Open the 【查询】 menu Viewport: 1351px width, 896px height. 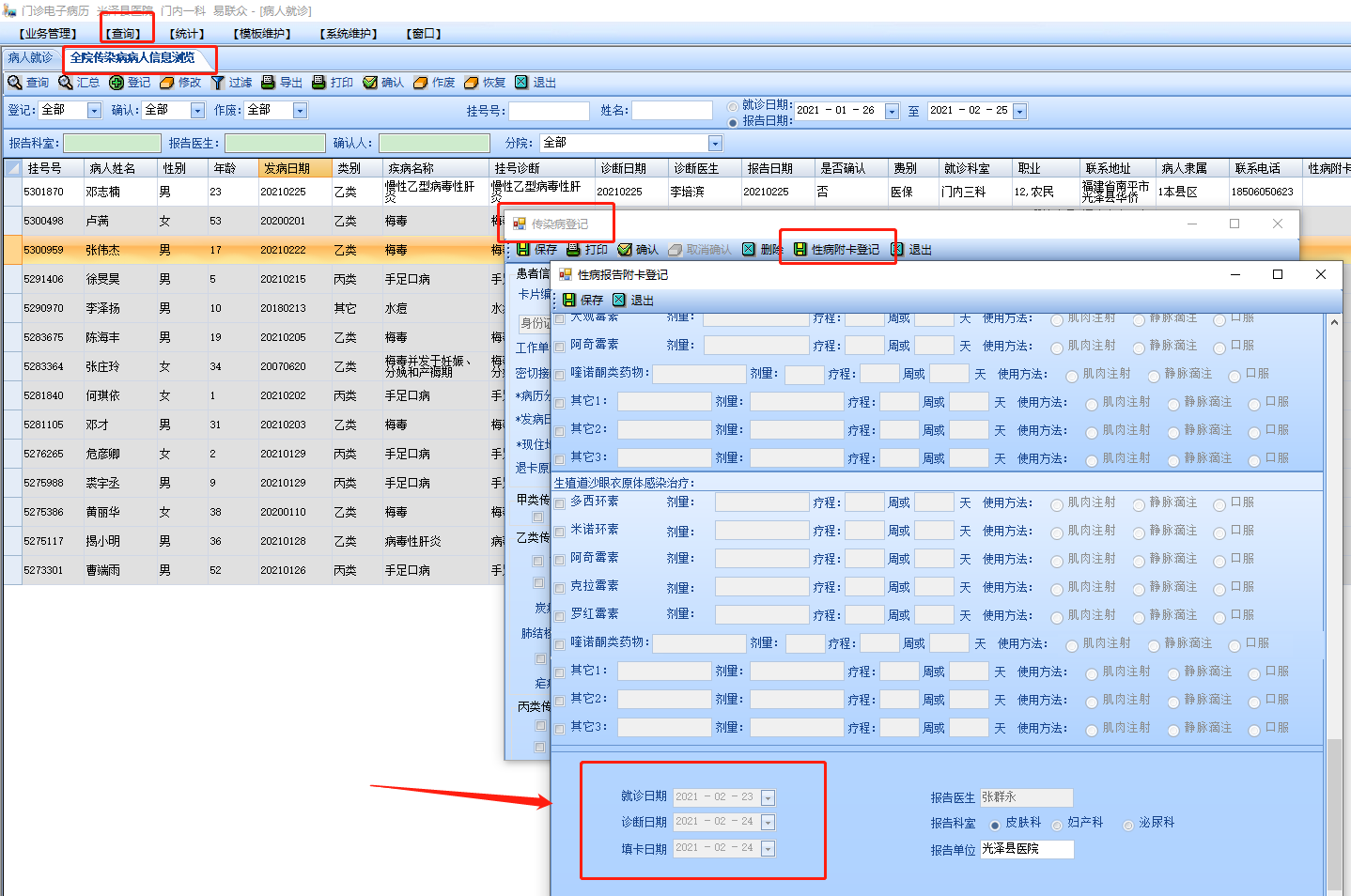coord(124,34)
